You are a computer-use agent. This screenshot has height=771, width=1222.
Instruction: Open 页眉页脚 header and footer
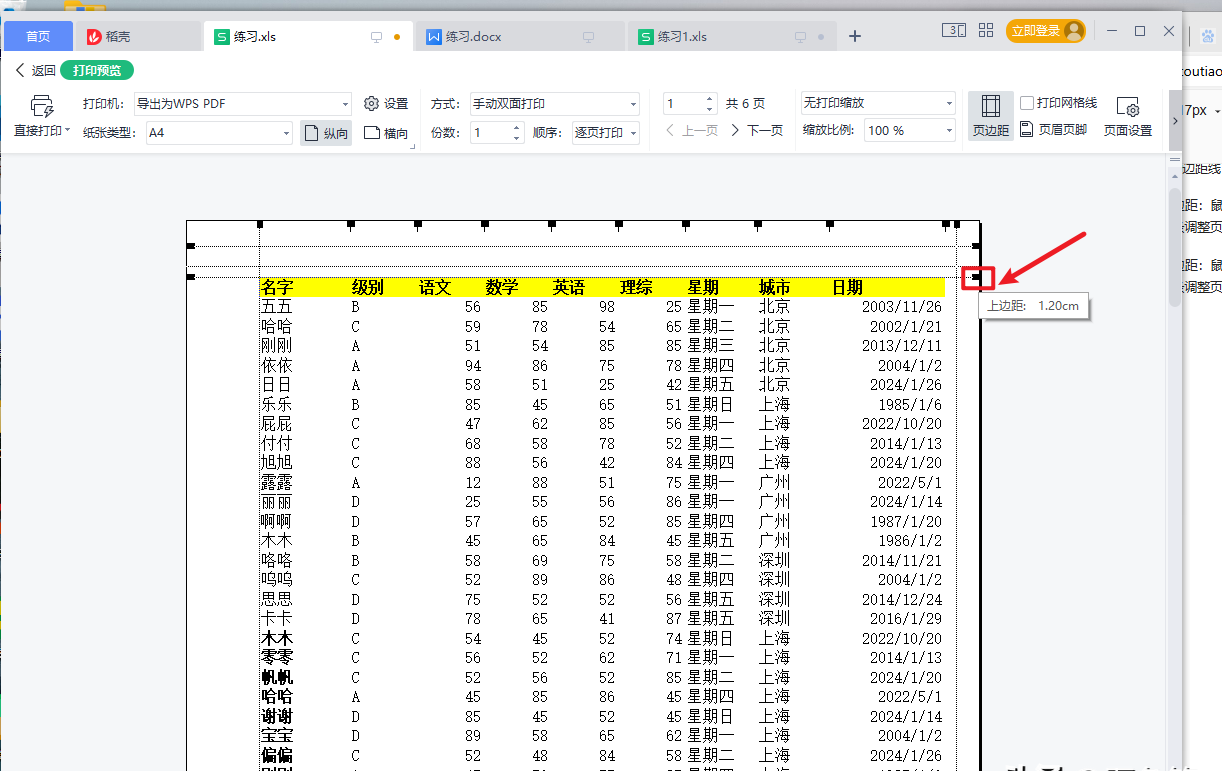coord(1054,130)
